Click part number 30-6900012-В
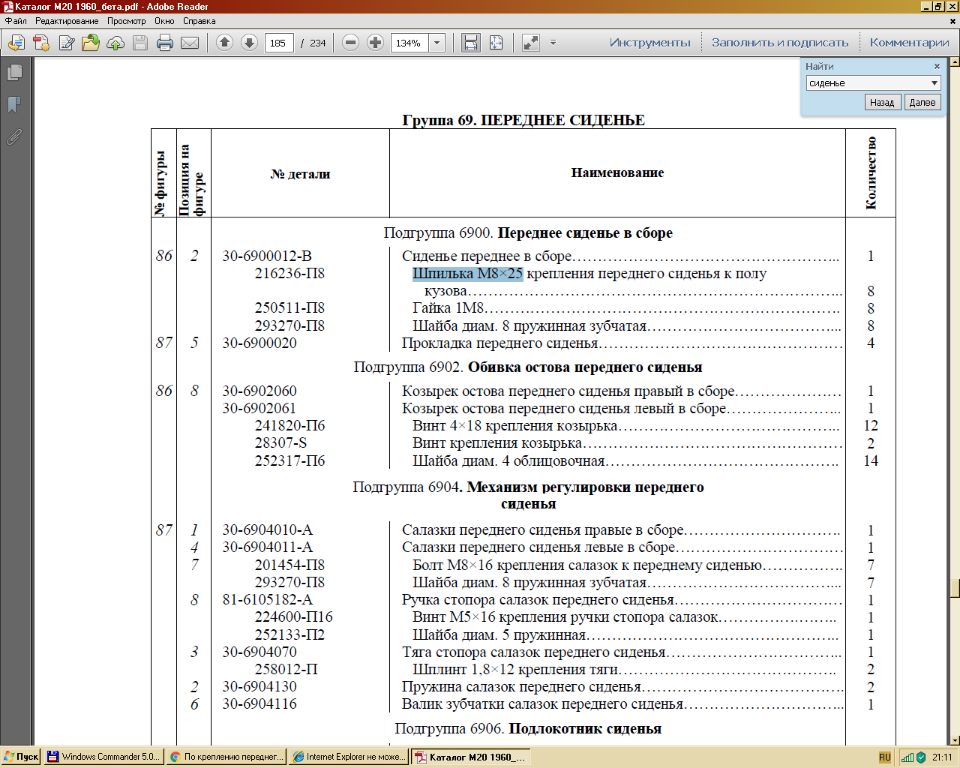Screen dimensions: 960x768 (266, 256)
